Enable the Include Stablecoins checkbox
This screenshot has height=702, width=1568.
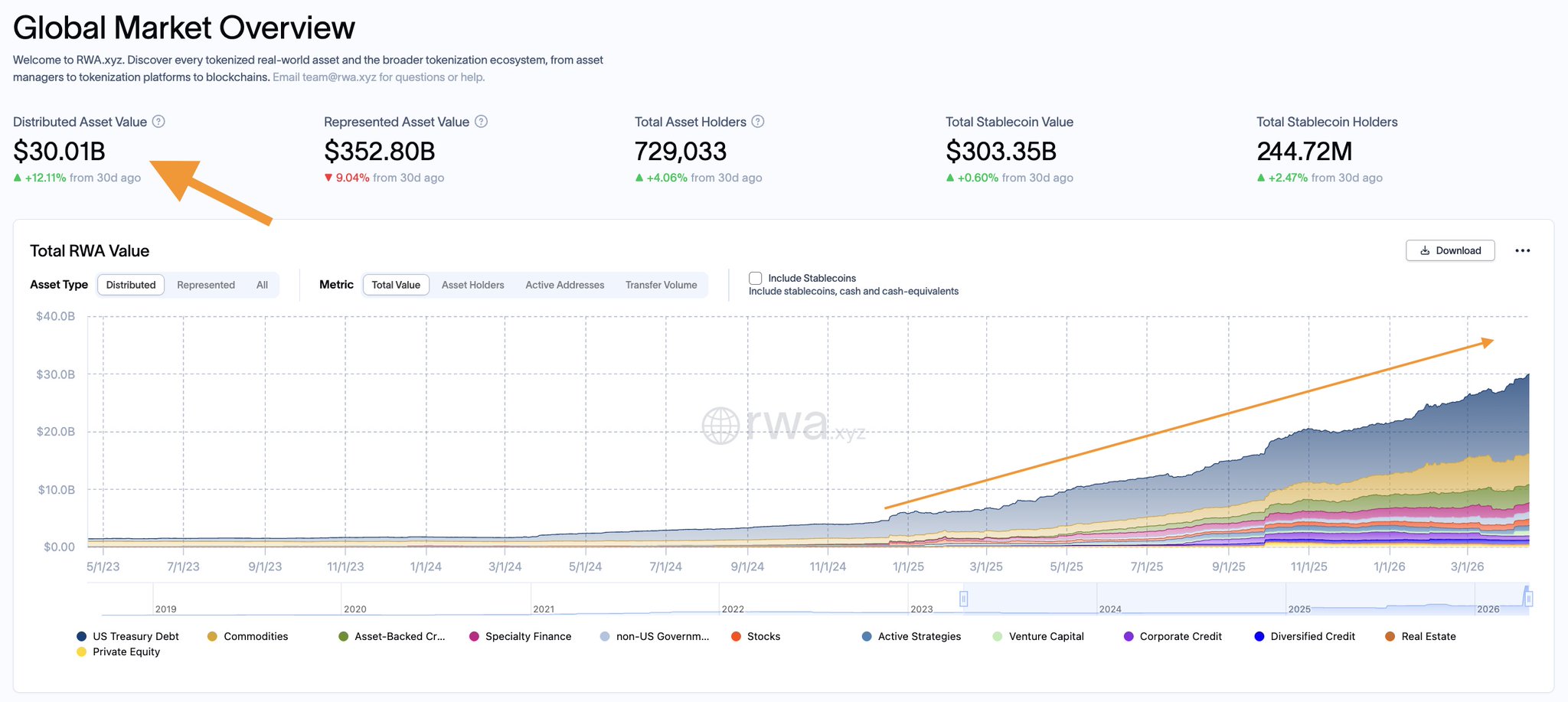pos(756,279)
